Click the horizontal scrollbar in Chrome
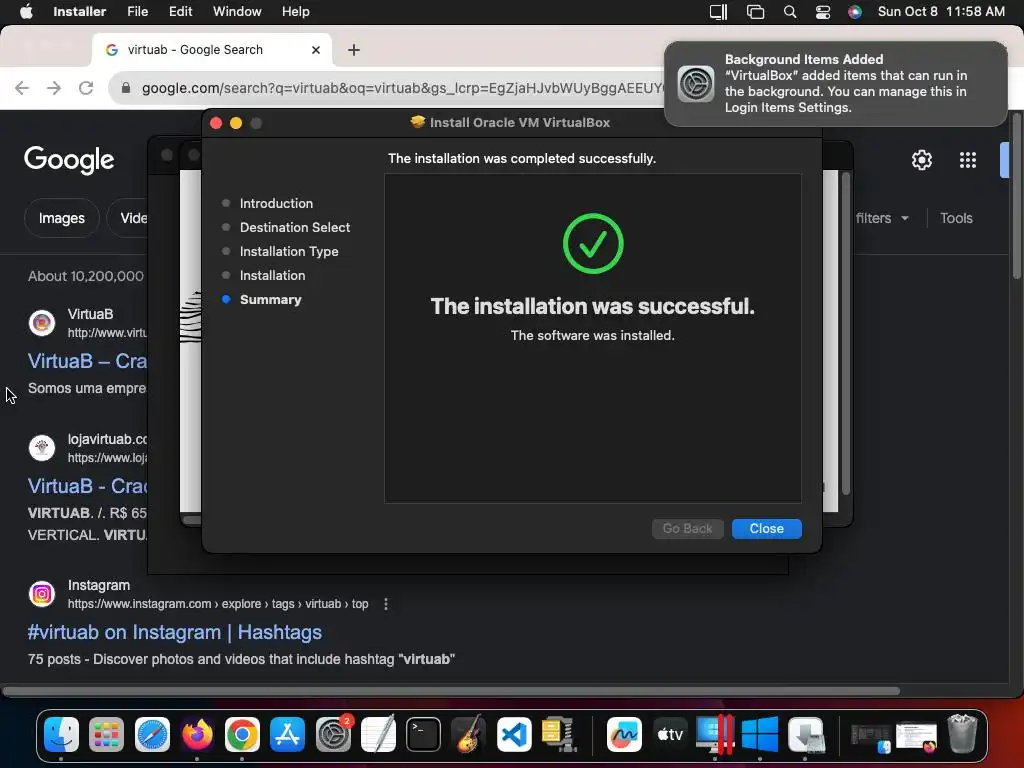The image size is (1024, 768). tap(451, 691)
